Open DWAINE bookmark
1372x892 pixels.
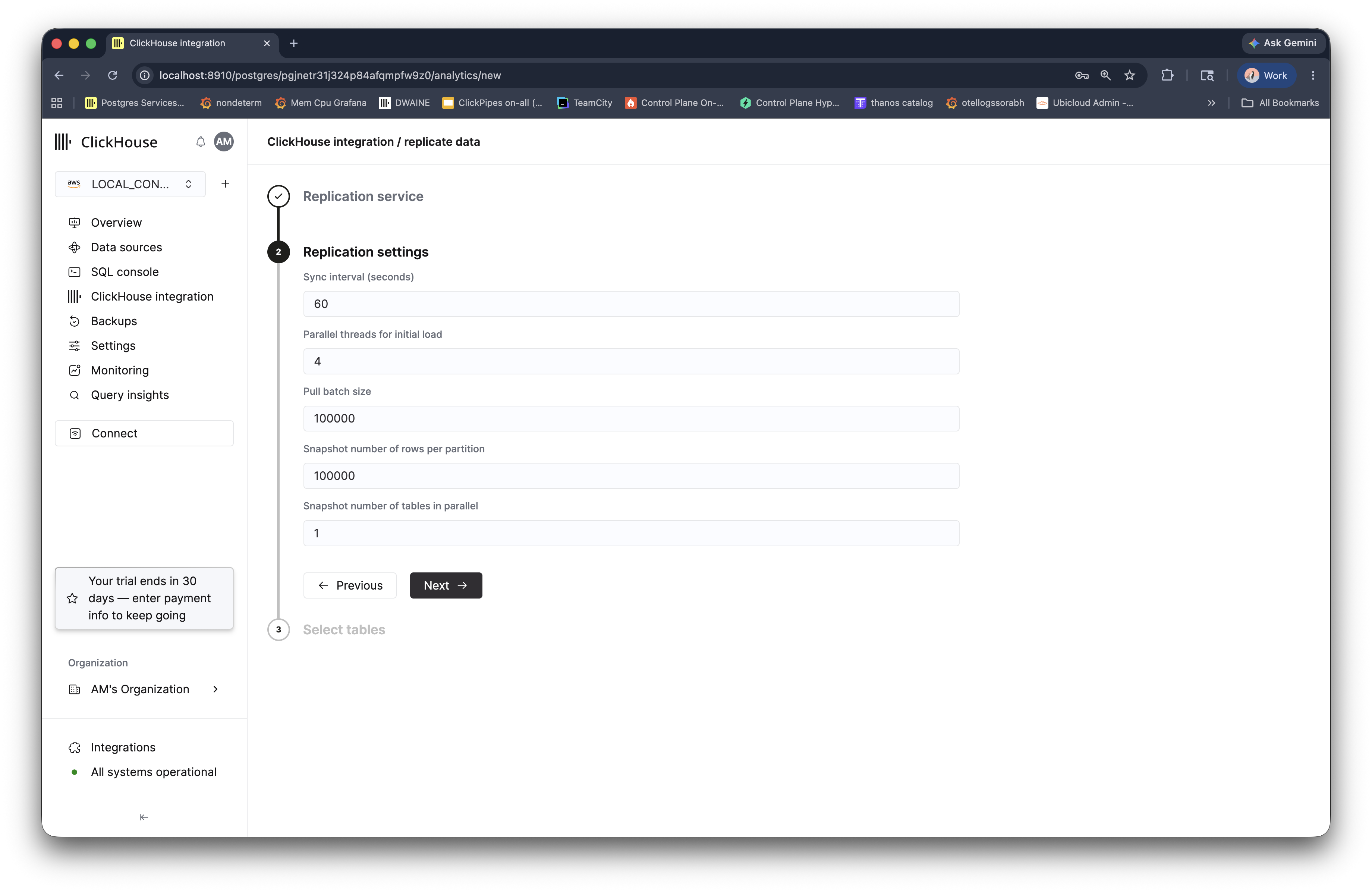(404, 103)
